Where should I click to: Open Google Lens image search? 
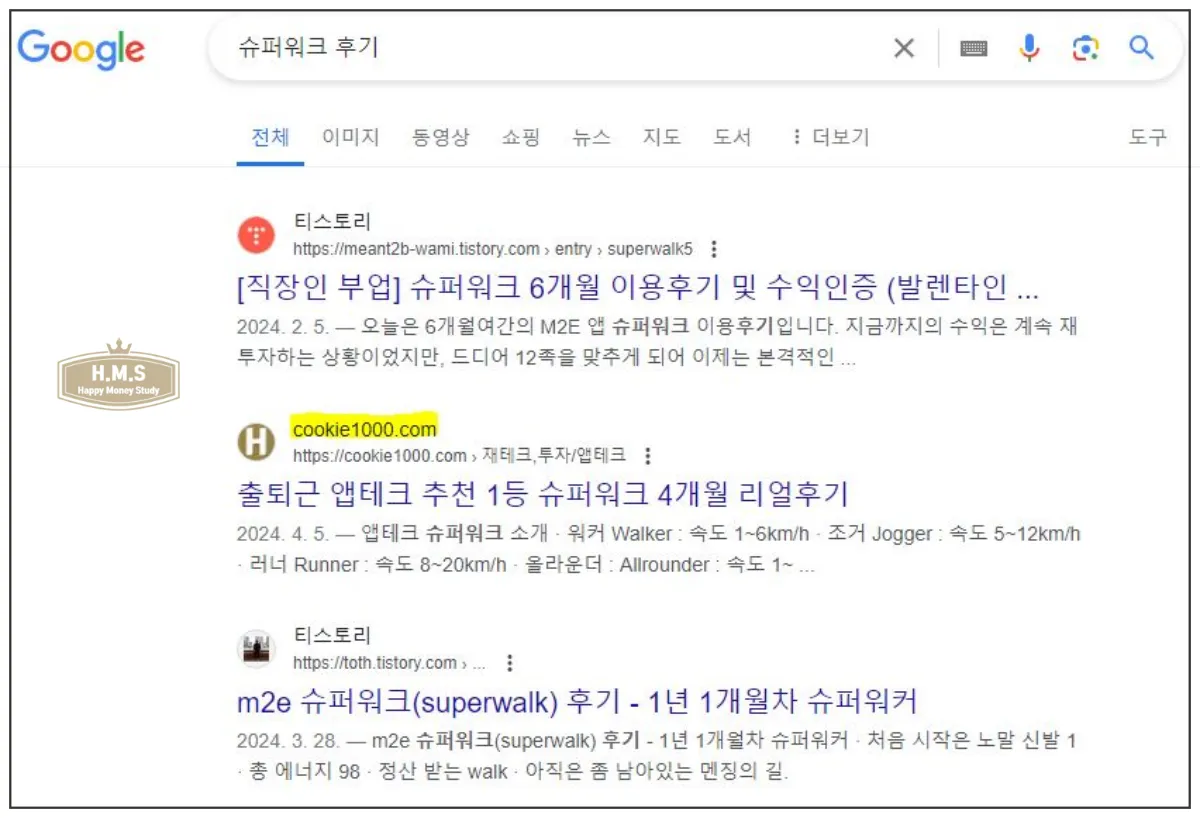click(1087, 47)
